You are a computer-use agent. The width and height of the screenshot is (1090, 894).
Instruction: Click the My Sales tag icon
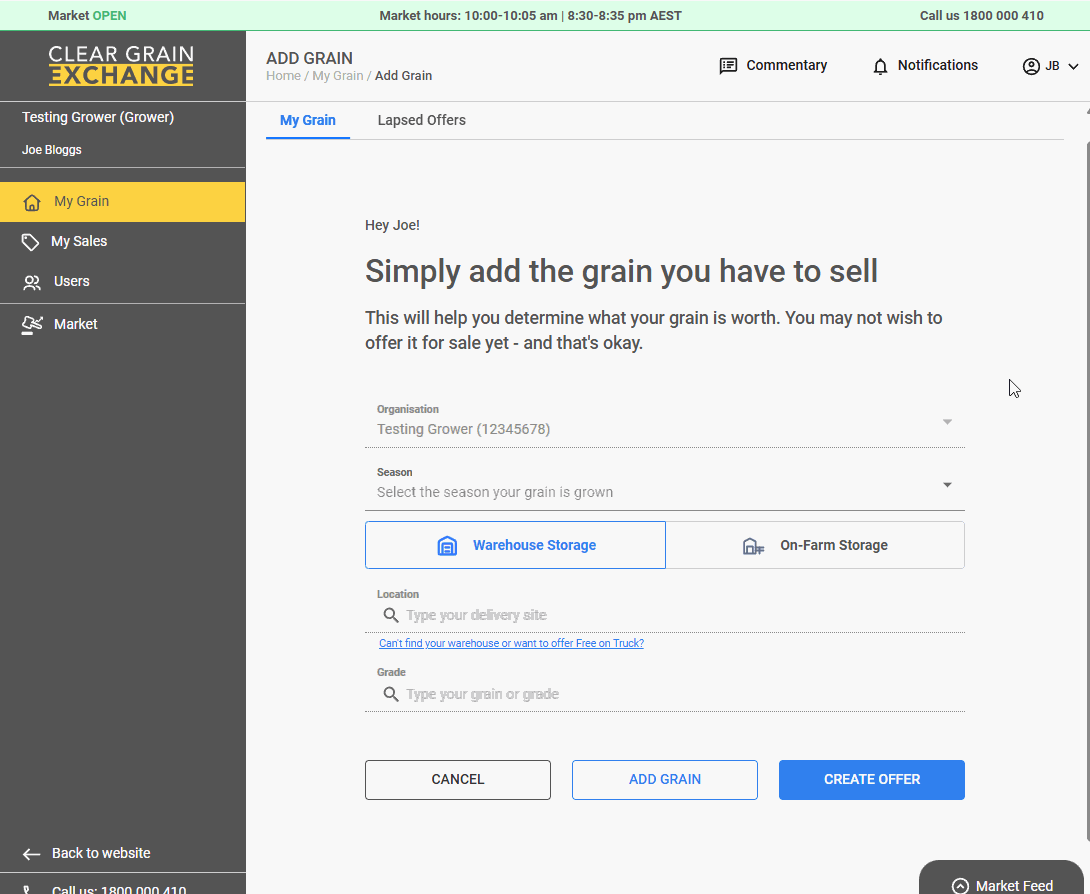click(30, 242)
